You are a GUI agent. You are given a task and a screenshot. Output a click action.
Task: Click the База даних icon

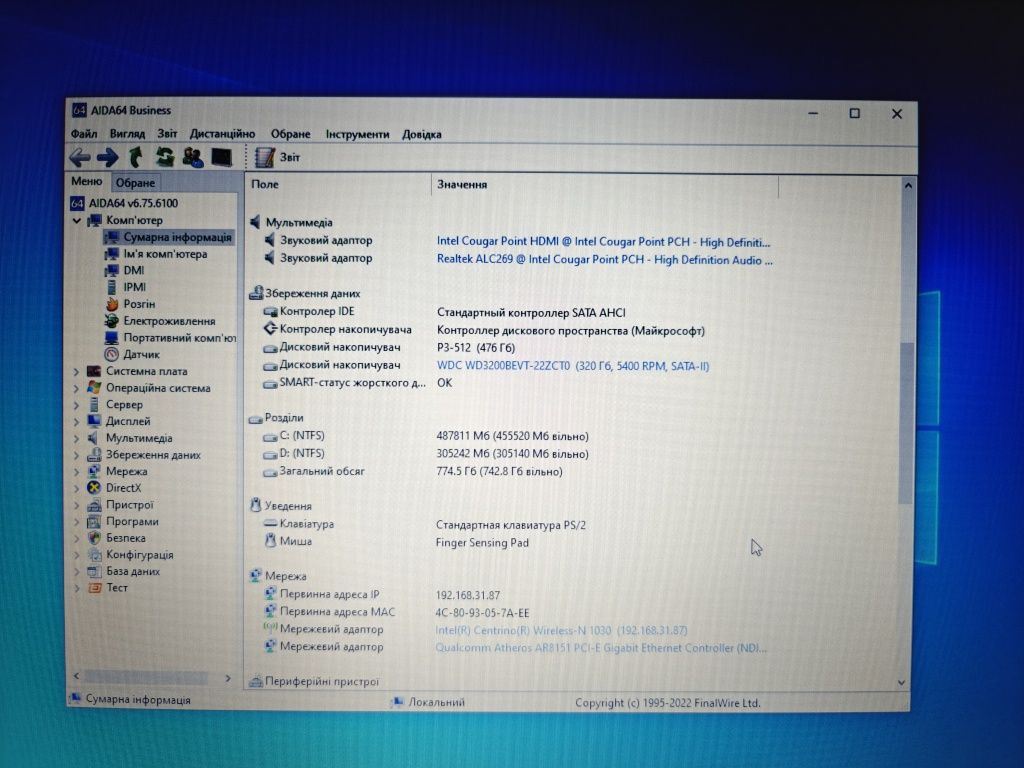pos(94,571)
